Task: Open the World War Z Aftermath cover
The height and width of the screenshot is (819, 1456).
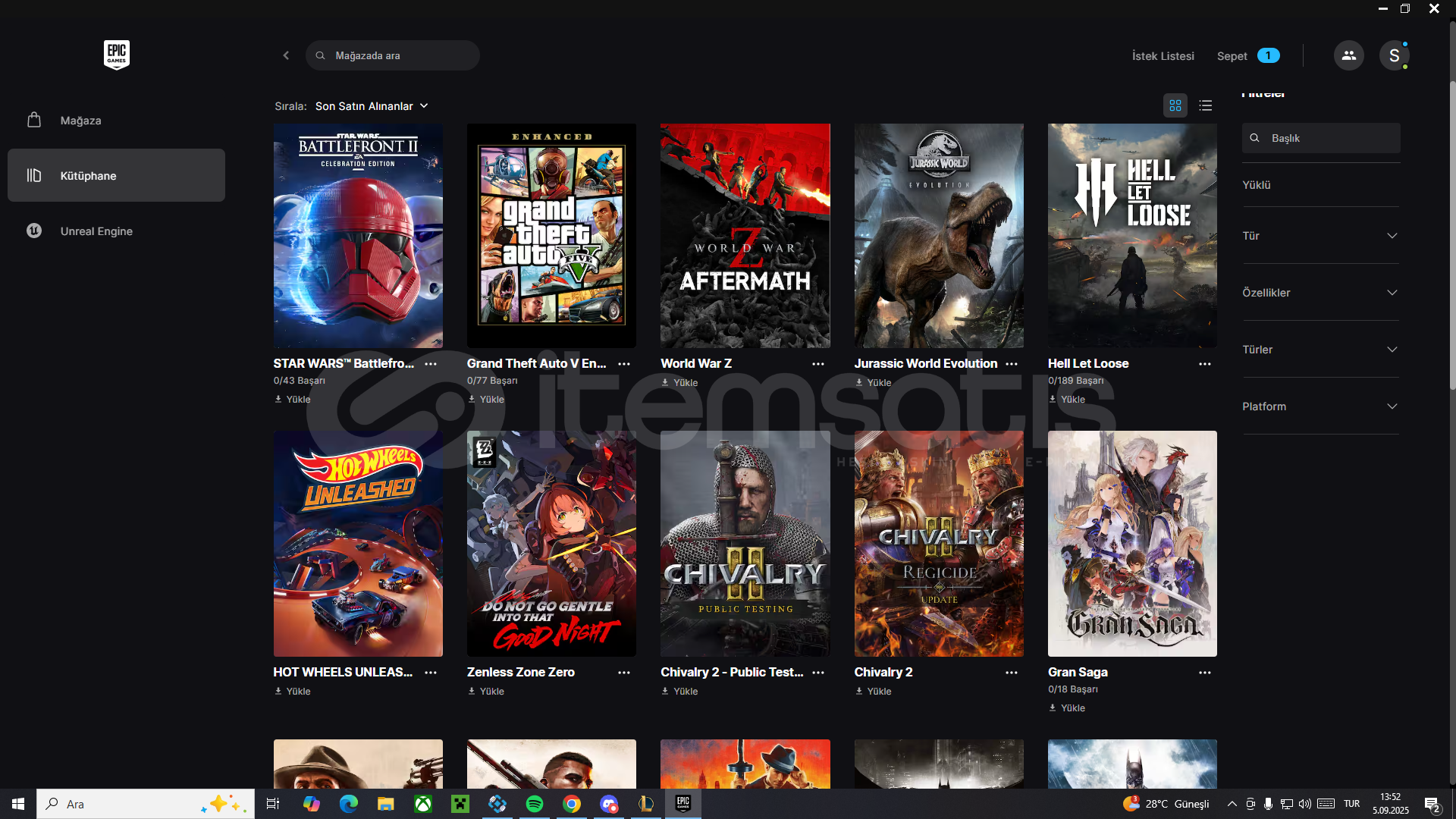Action: point(745,236)
